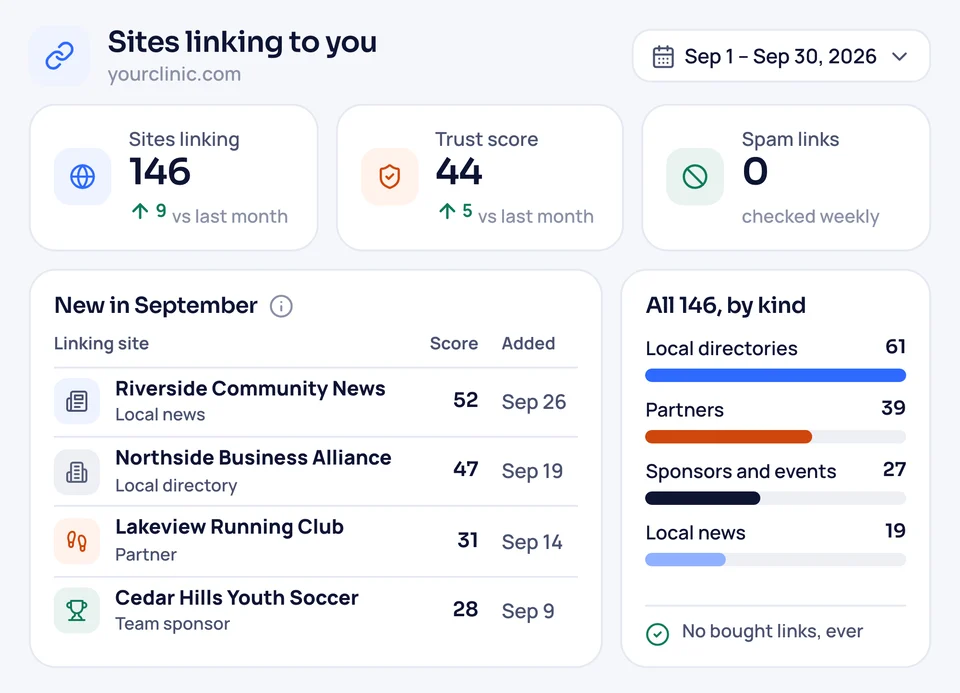
Task: Open Northside Business Alliance link
Action: pyautogui.click(x=253, y=457)
